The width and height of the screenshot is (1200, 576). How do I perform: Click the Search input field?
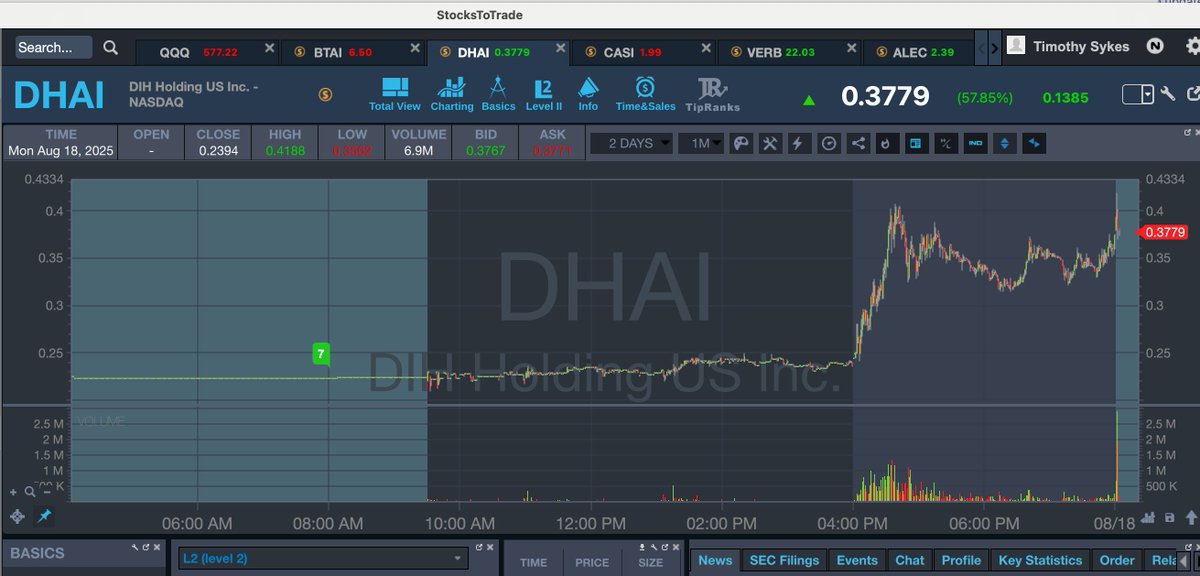53,47
